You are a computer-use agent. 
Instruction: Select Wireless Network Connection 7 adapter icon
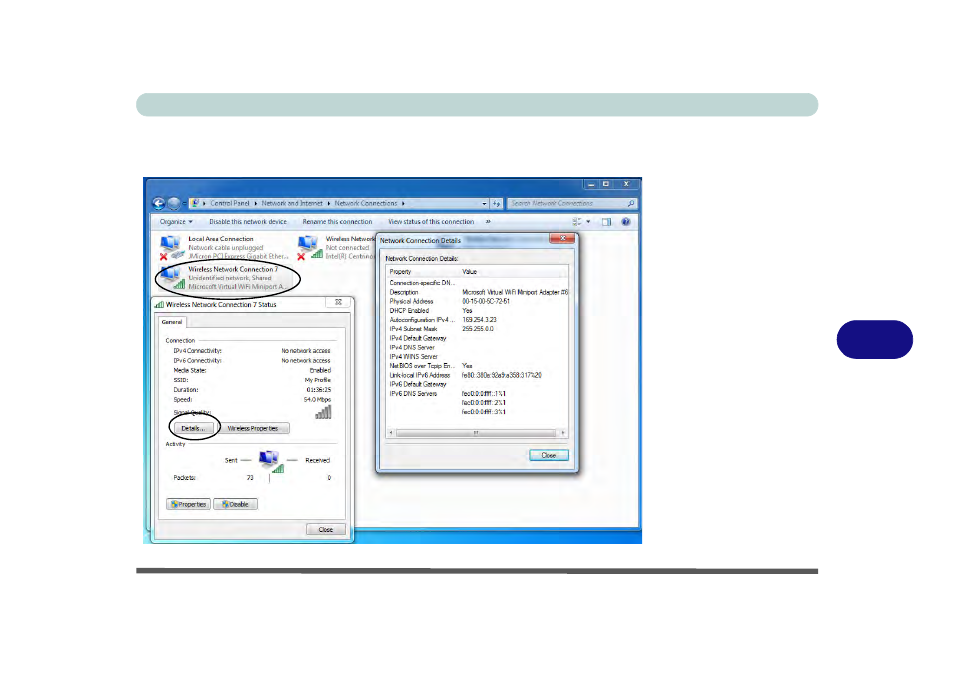(x=172, y=277)
